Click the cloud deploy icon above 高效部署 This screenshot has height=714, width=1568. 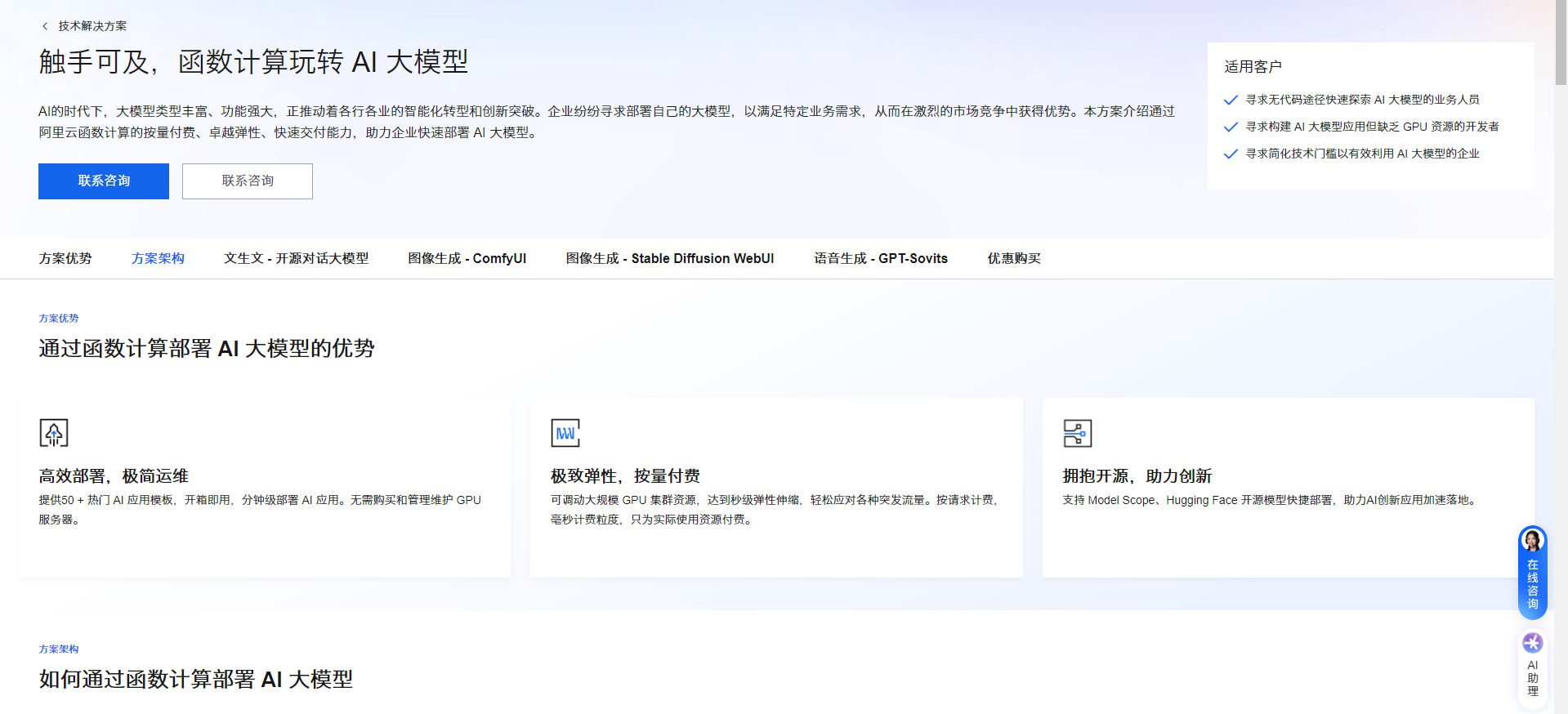[54, 433]
